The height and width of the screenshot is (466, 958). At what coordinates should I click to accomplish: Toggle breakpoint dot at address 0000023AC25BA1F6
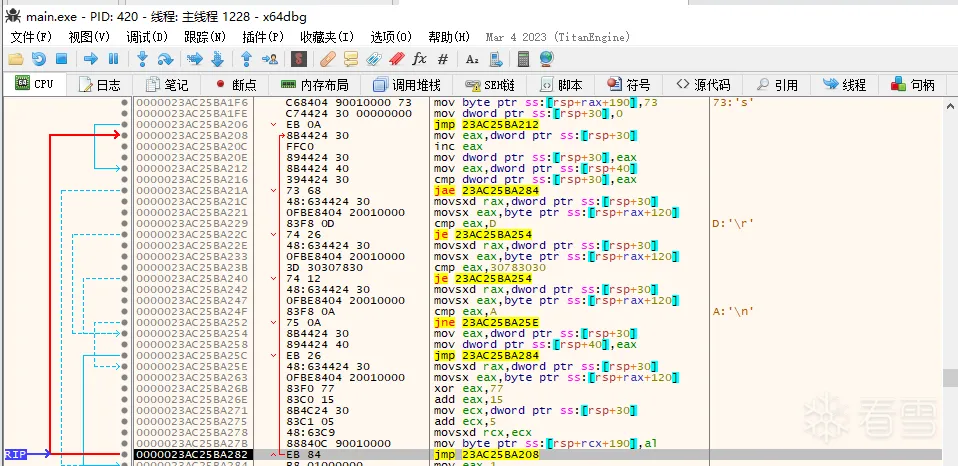click(125, 103)
